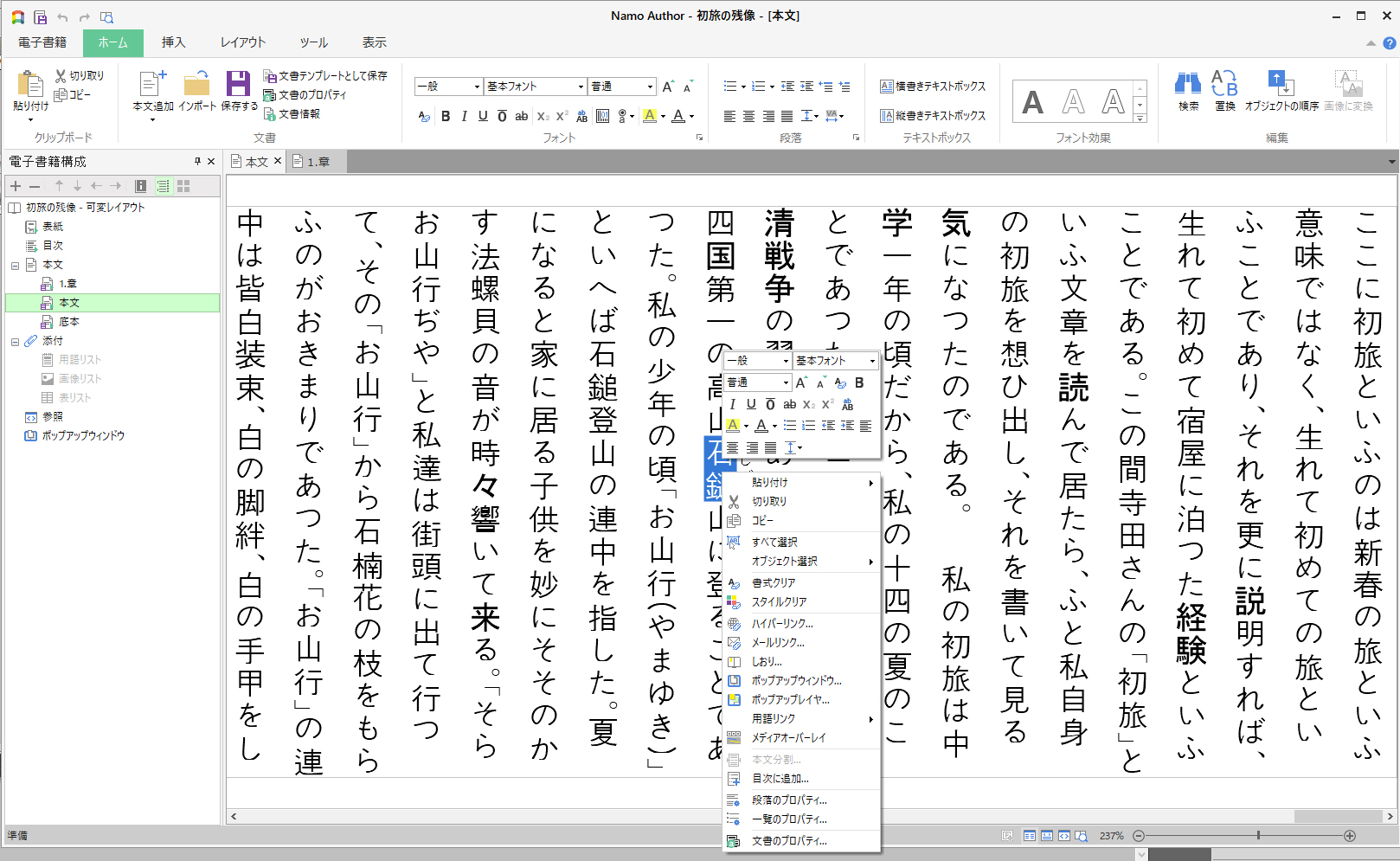
Task: Toggle italic in the floating mini toolbar
Action: coord(733,404)
